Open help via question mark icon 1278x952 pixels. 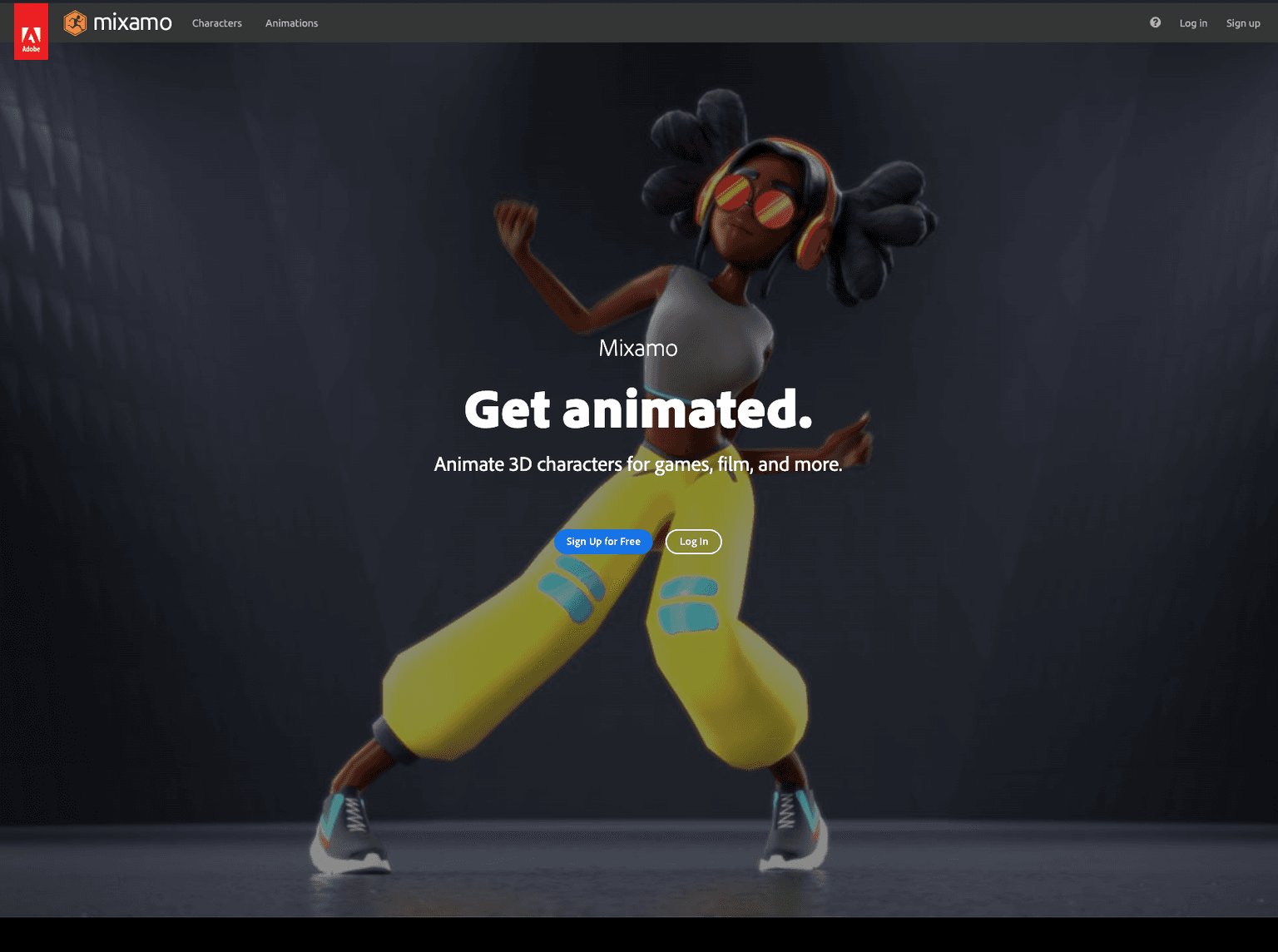pyautogui.click(x=1155, y=23)
